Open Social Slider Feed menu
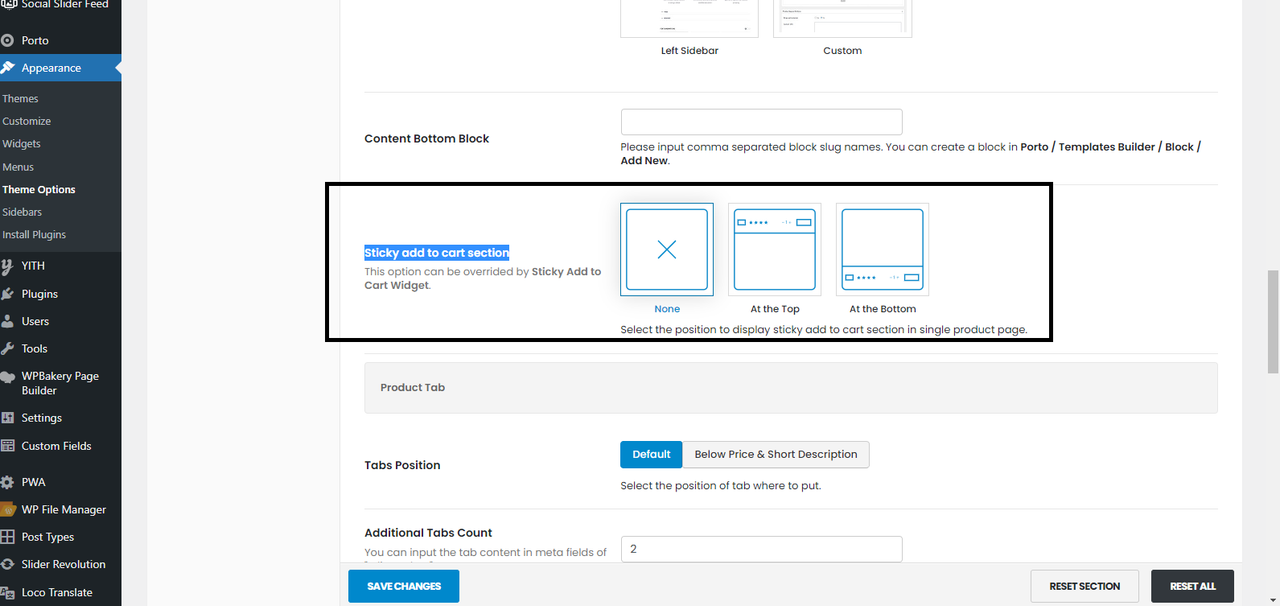The height and width of the screenshot is (606, 1280). point(65,5)
